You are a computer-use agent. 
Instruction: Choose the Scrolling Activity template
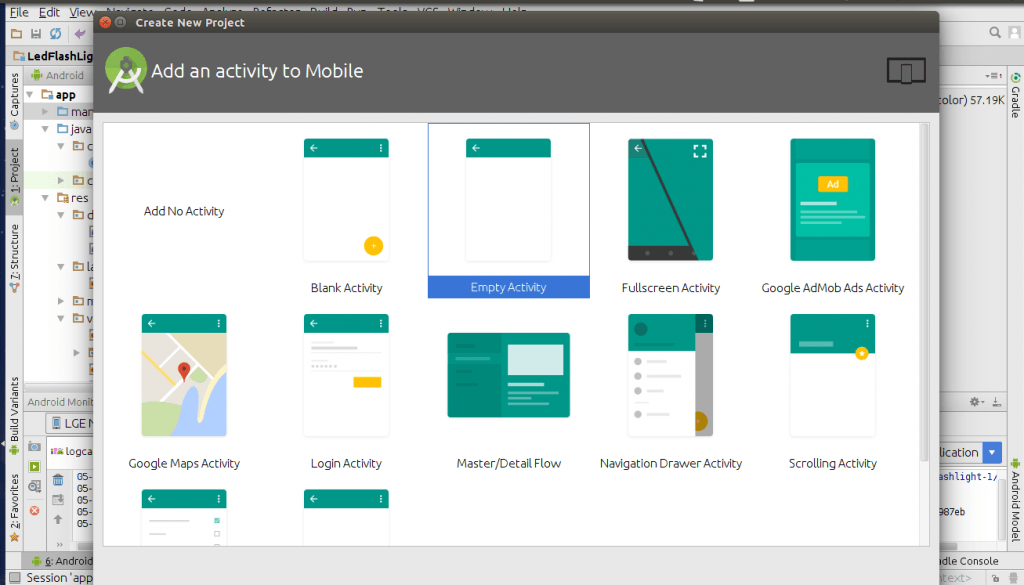pos(833,392)
